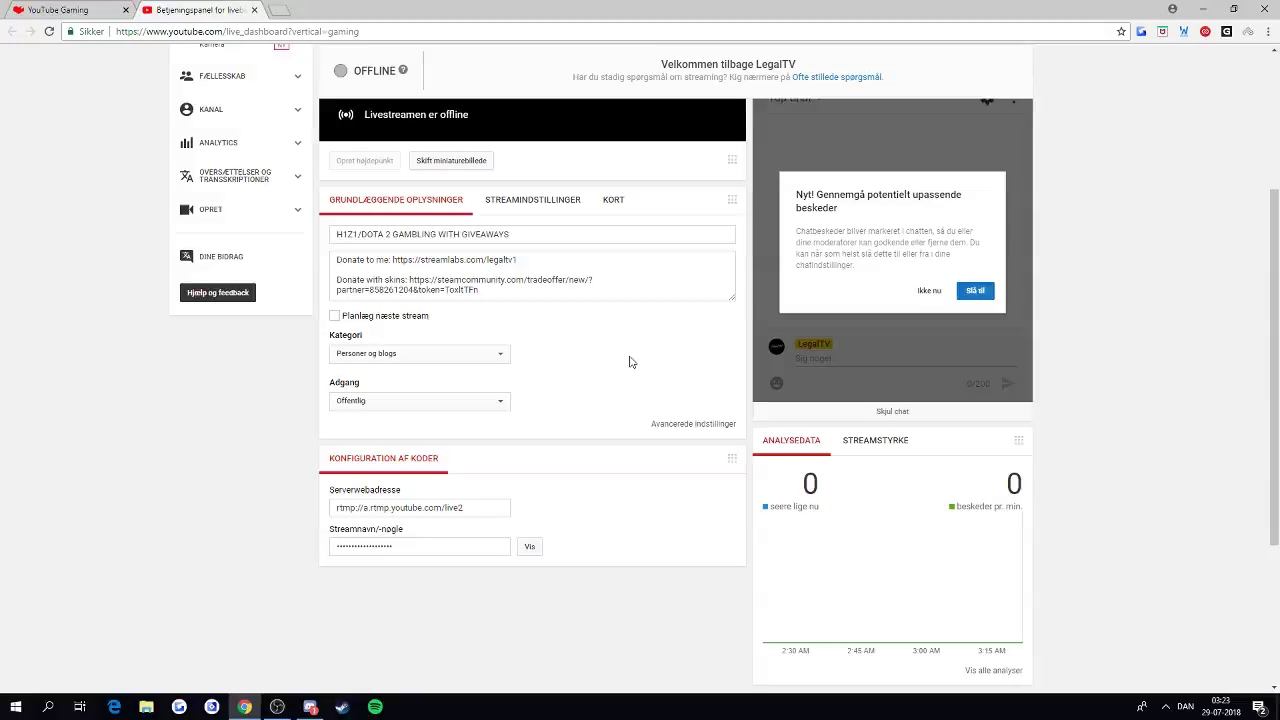Click the Windows taskbar search icon
The height and width of the screenshot is (720, 1280).
point(48,707)
